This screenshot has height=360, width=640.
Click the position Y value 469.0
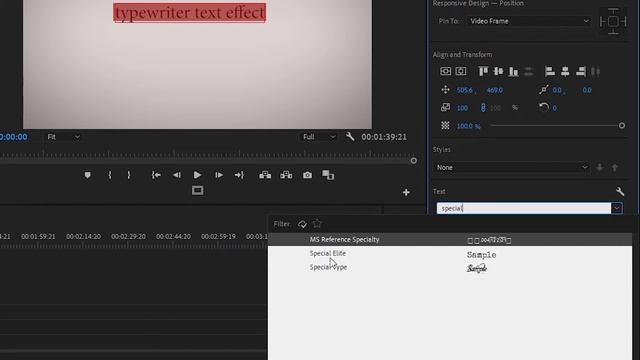[494, 90]
